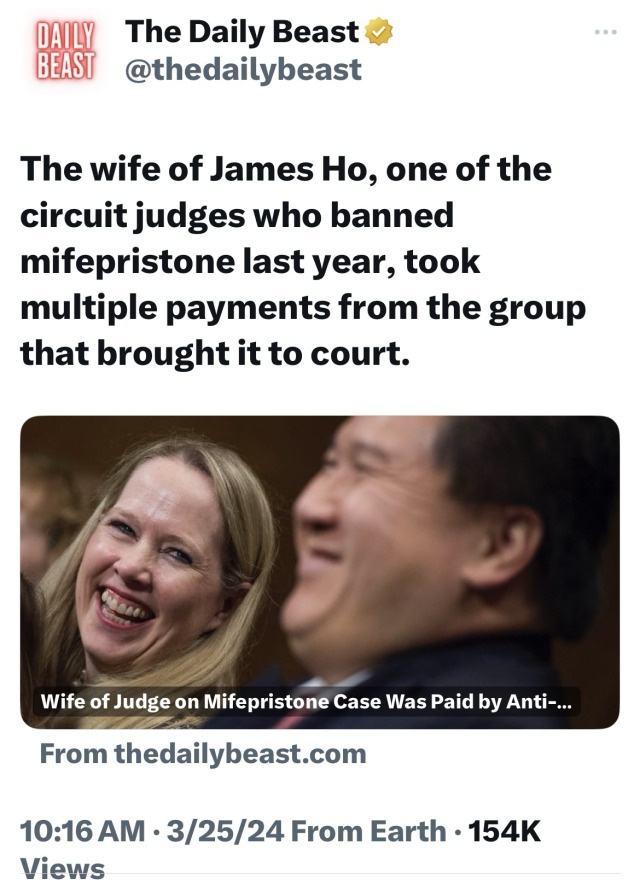640x896 pixels.
Task: Click the phrase multiple payments in the tweet
Action: (175, 309)
